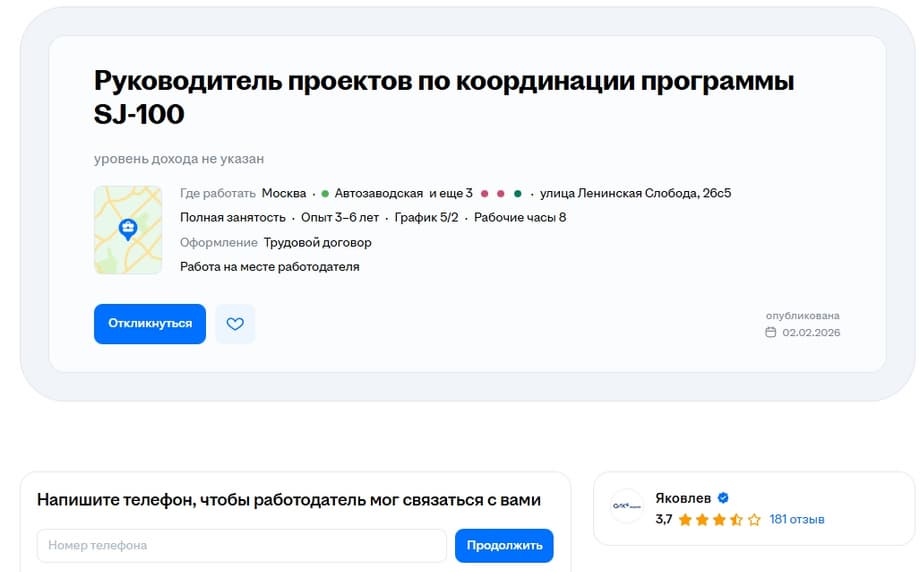Click the star rating row
The height and width of the screenshot is (572, 920).
[719, 520]
